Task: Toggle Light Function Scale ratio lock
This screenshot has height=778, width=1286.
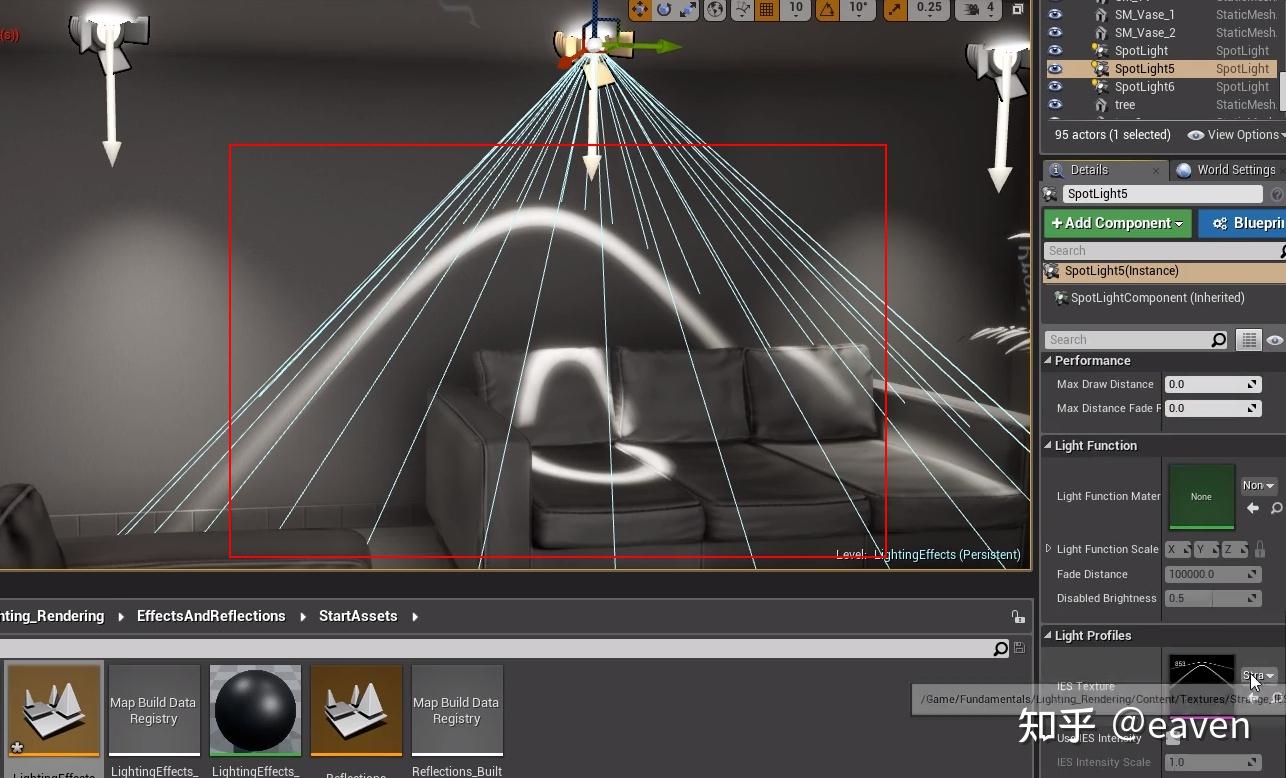Action: point(1260,549)
